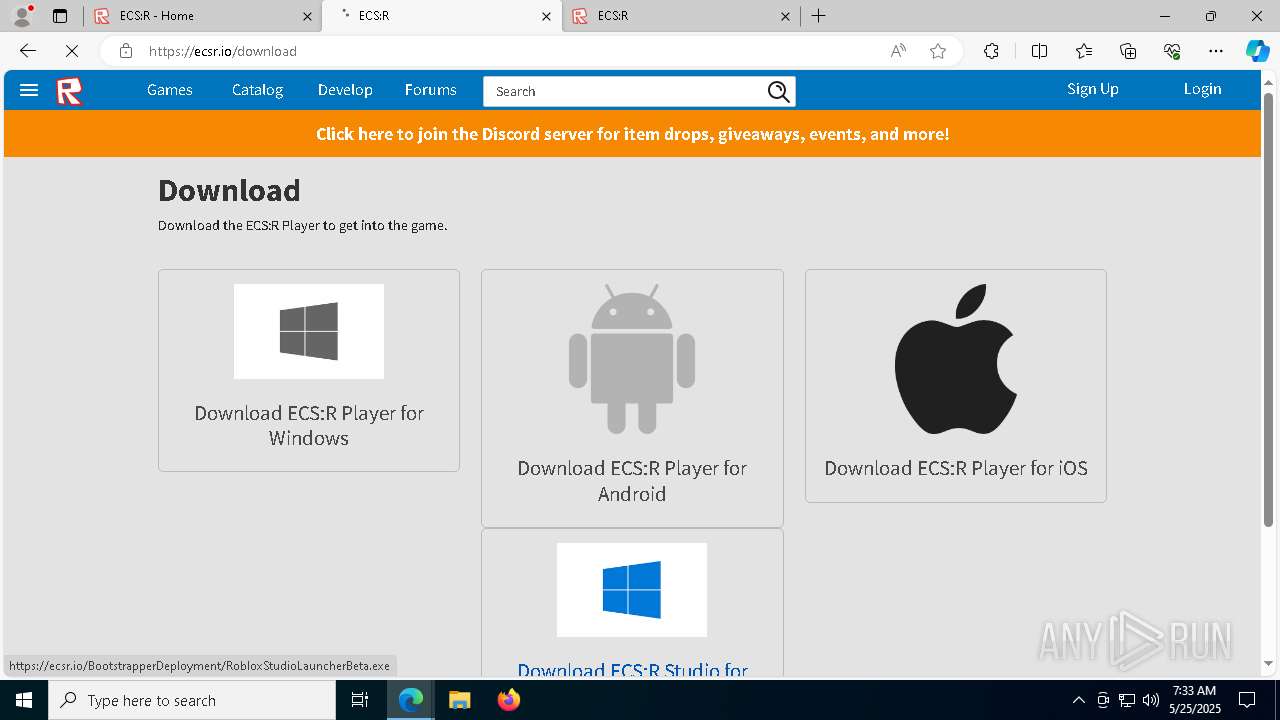Close the third ECS:R tab

pyautogui.click(x=785, y=16)
